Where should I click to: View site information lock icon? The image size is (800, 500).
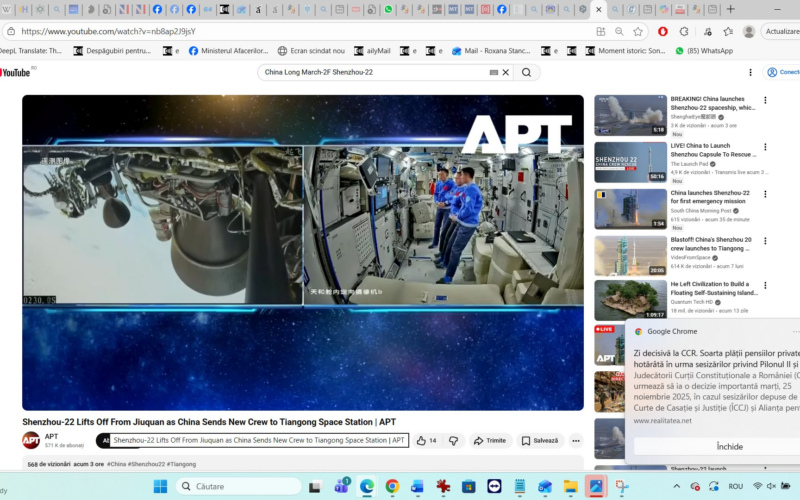[x=11, y=32]
